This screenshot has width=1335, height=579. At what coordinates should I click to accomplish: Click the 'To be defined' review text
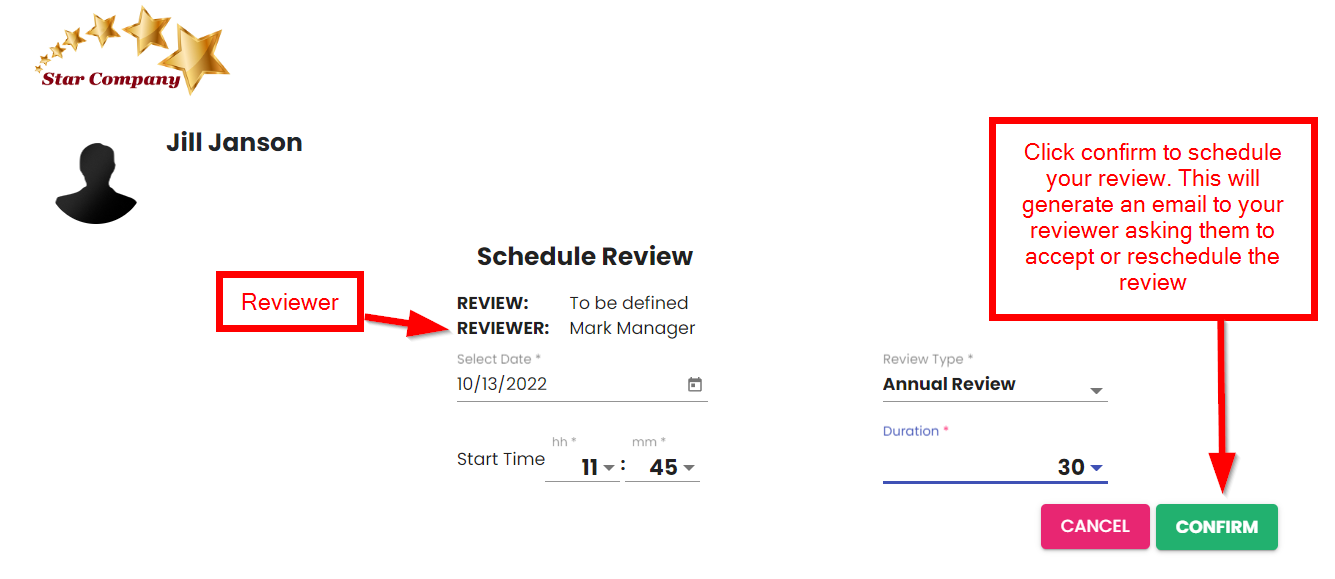pyautogui.click(x=629, y=303)
